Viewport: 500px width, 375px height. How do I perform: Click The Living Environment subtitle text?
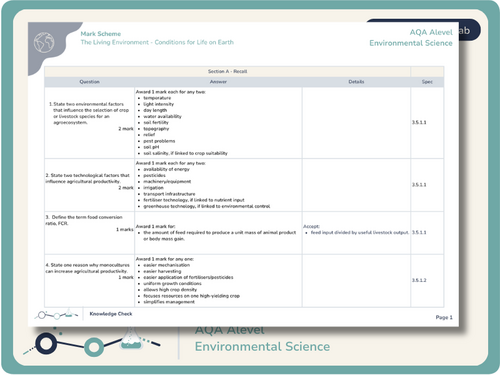coord(157,42)
